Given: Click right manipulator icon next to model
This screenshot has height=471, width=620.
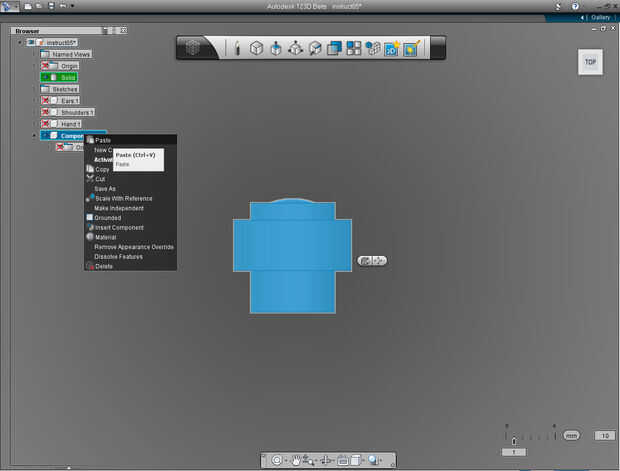Looking at the screenshot, I should (x=379, y=261).
